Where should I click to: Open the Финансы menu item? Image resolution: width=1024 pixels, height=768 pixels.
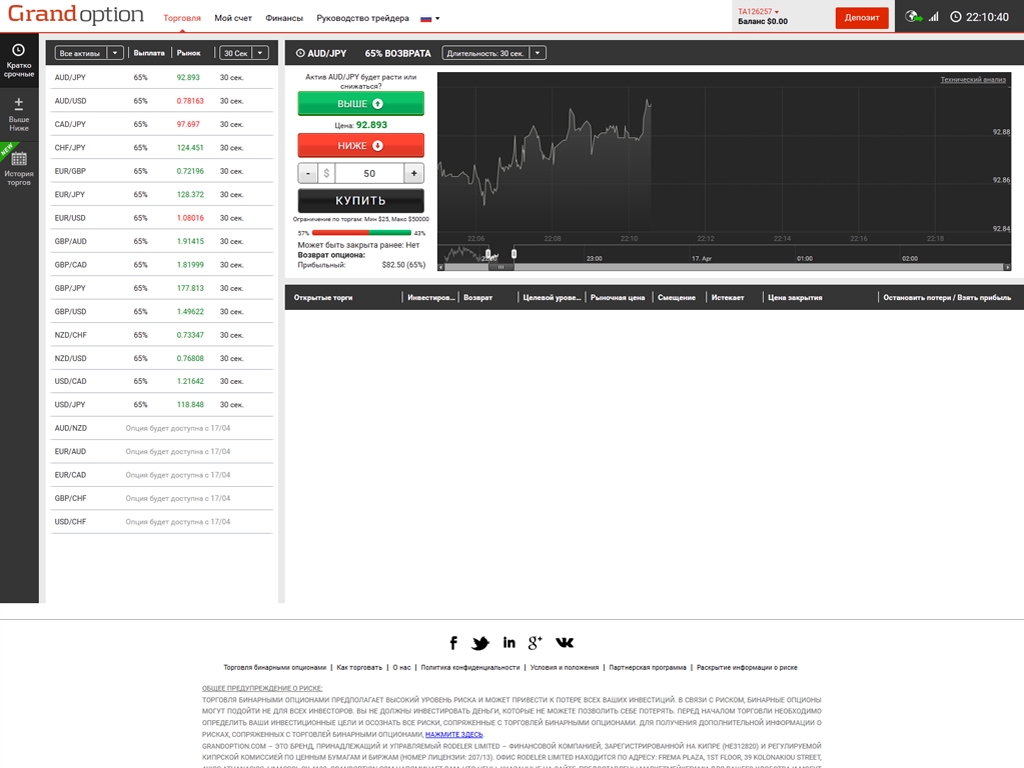click(284, 19)
